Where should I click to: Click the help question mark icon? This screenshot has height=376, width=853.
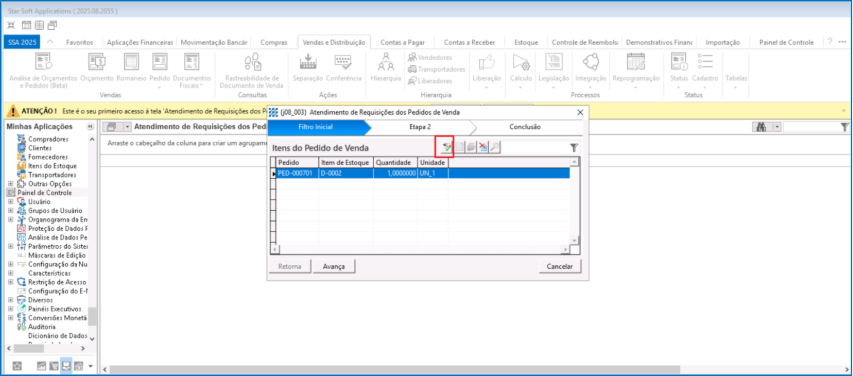click(x=830, y=41)
